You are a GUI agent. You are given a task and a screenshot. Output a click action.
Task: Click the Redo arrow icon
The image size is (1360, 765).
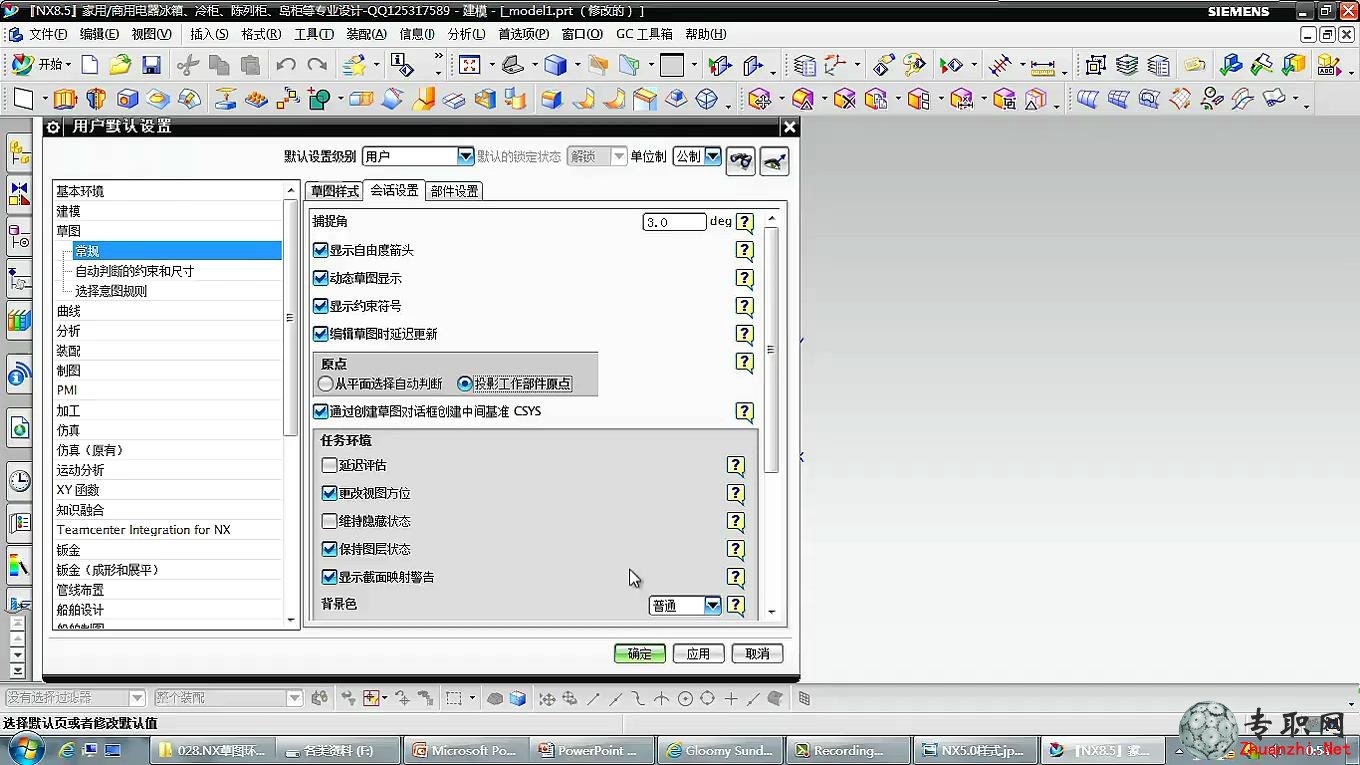(x=317, y=65)
